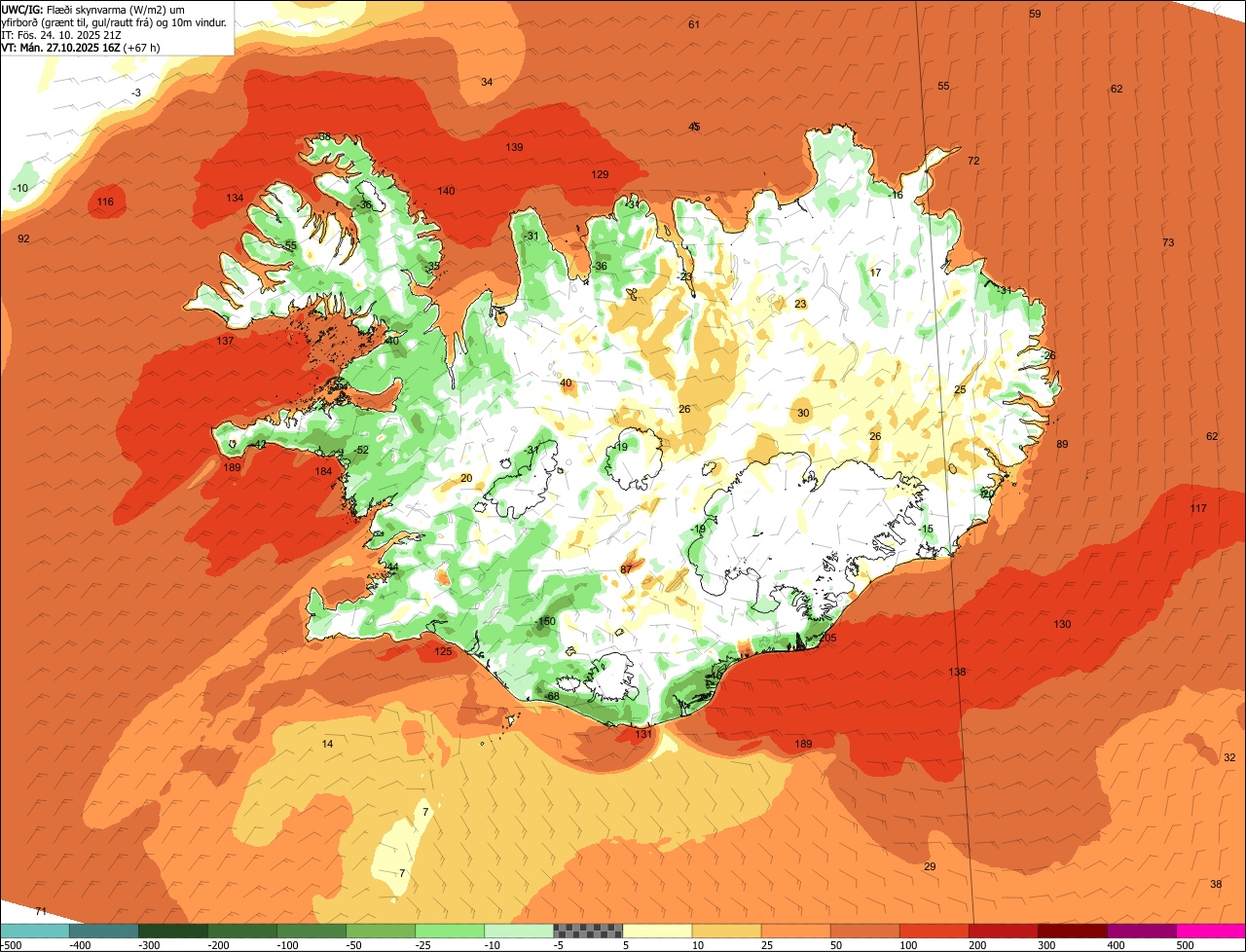Image resolution: width=1246 pixels, height=952 pixels.
Task: Click the flux value 32 on the right edge
Action: [1229, 757]
